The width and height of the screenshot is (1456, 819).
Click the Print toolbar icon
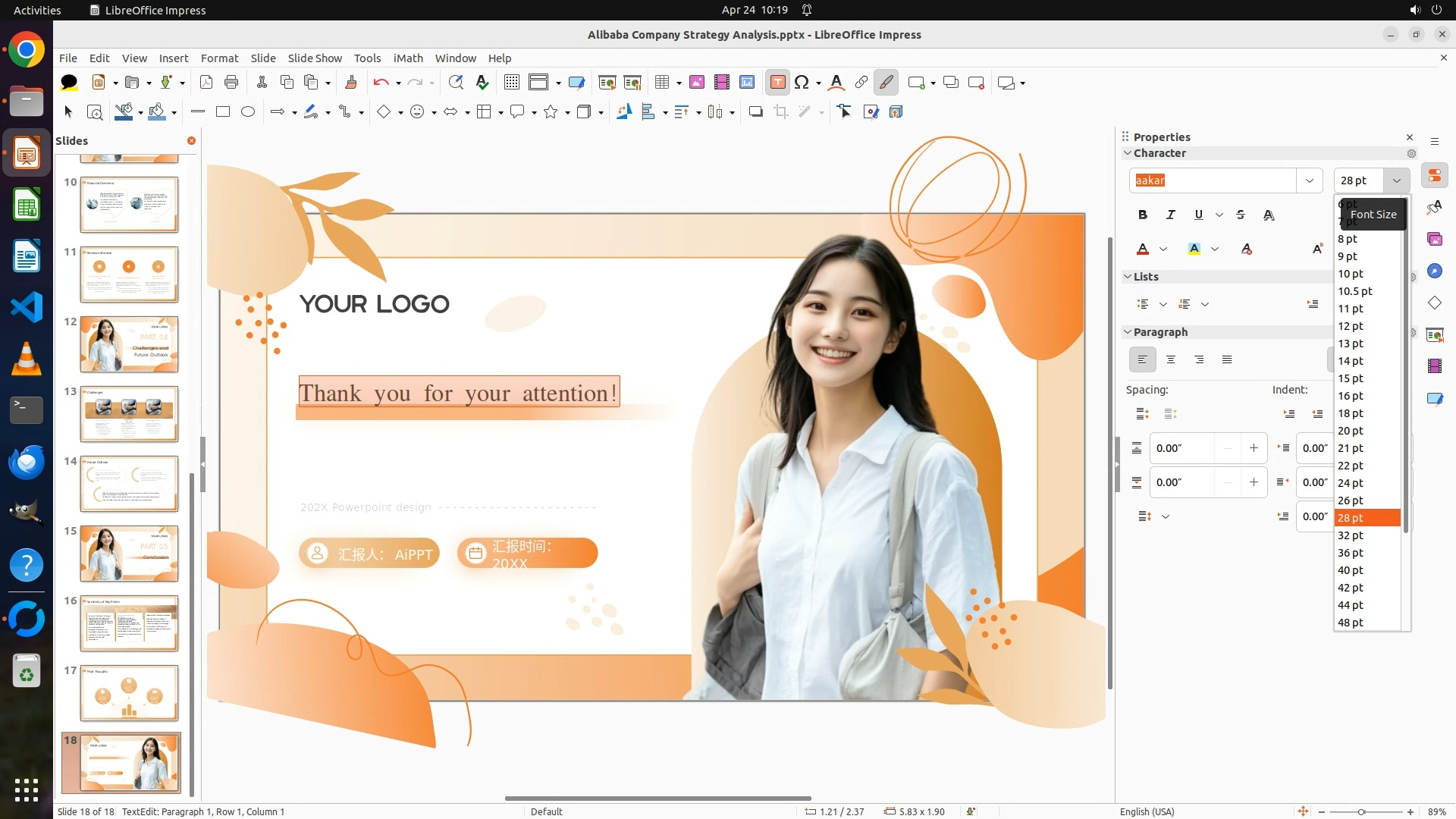coord(231,83)
